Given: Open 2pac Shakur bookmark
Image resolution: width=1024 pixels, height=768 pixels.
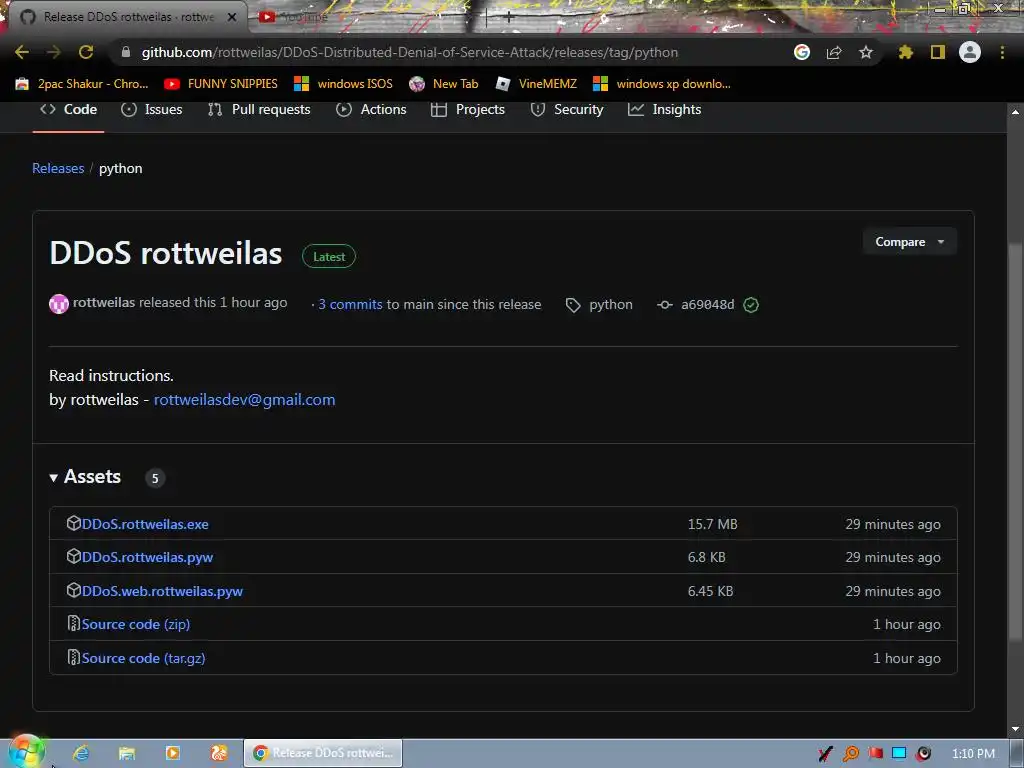Looking at the screenshot, I should tap(82, 84).
